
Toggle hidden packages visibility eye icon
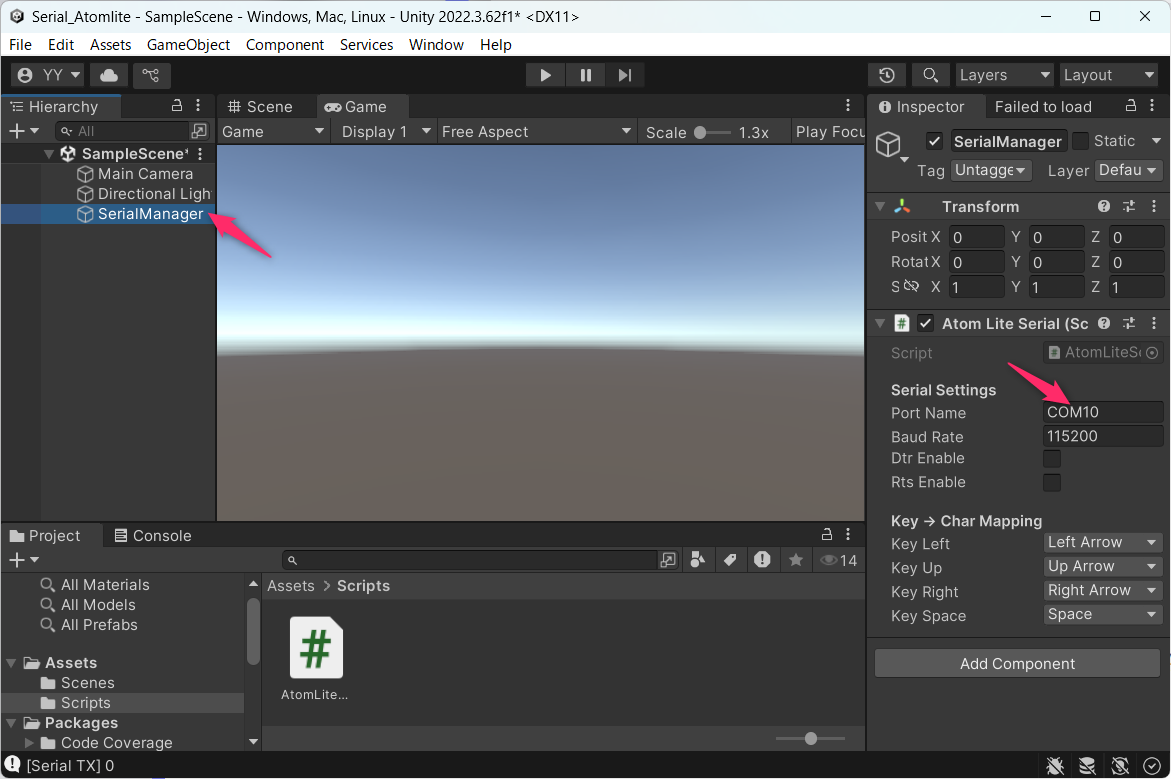(838, 560)
